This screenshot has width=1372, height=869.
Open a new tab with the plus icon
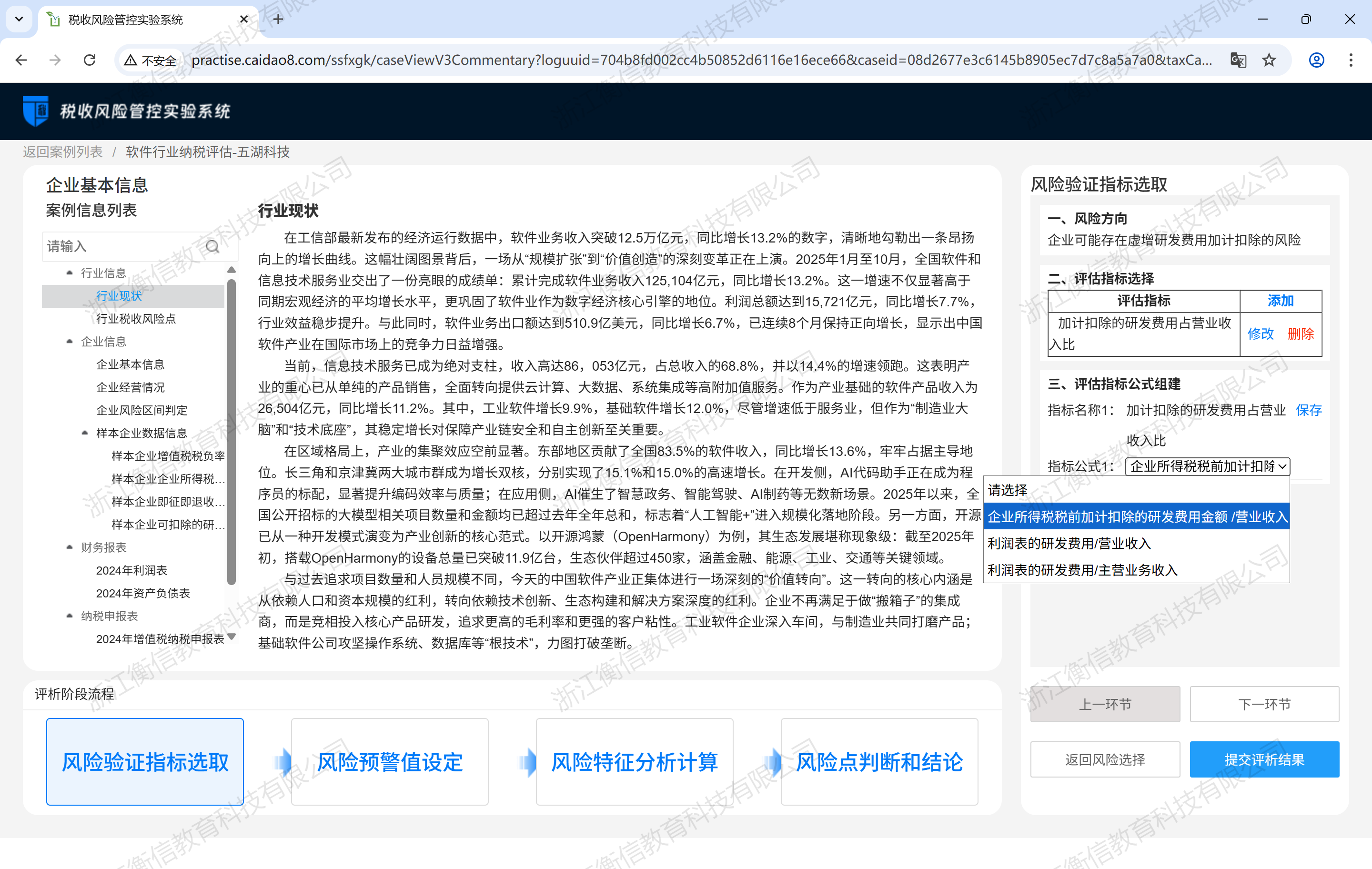(x=278, y=20)
